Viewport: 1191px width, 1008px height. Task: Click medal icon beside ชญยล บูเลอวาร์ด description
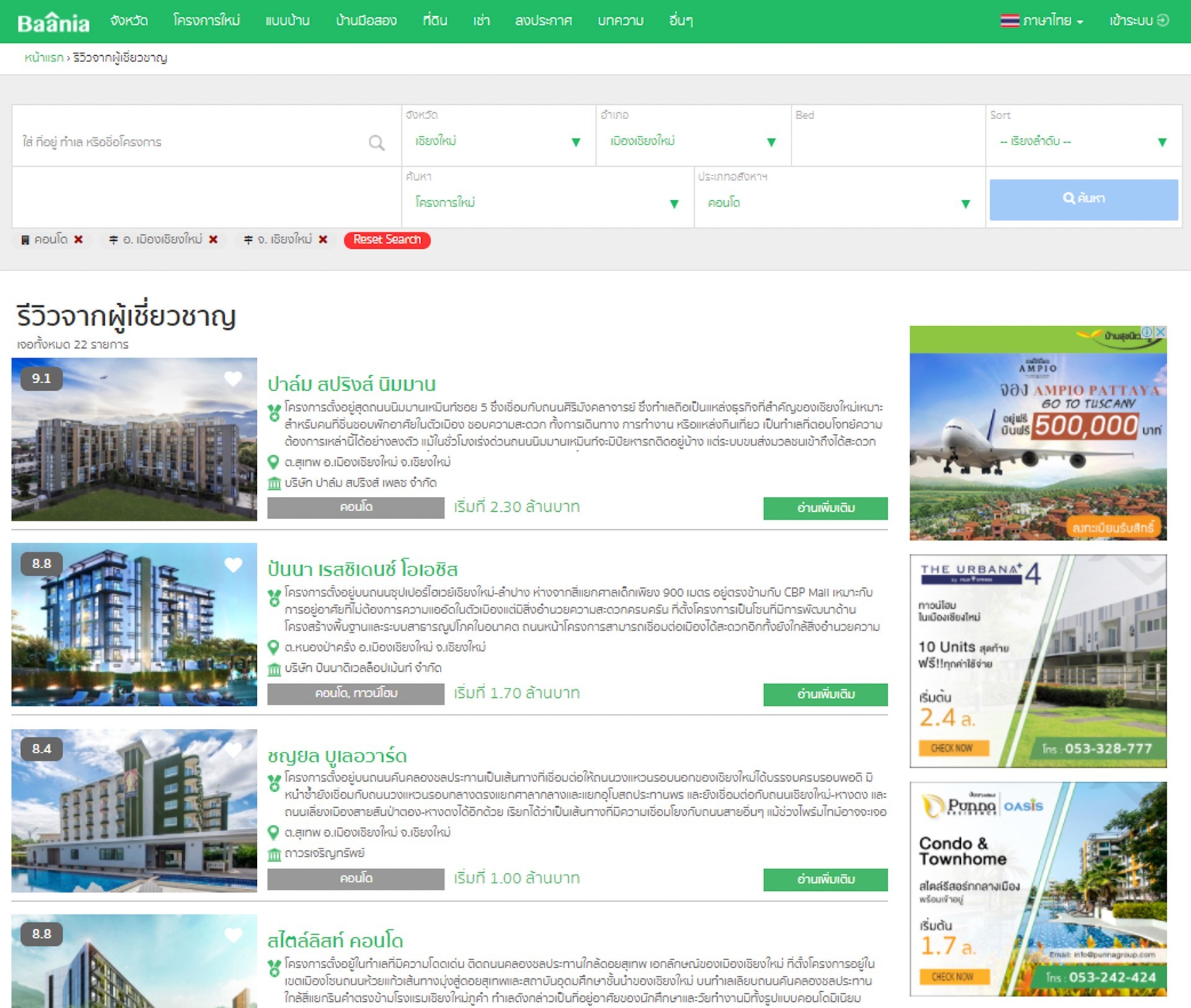[x=274, y=783]
